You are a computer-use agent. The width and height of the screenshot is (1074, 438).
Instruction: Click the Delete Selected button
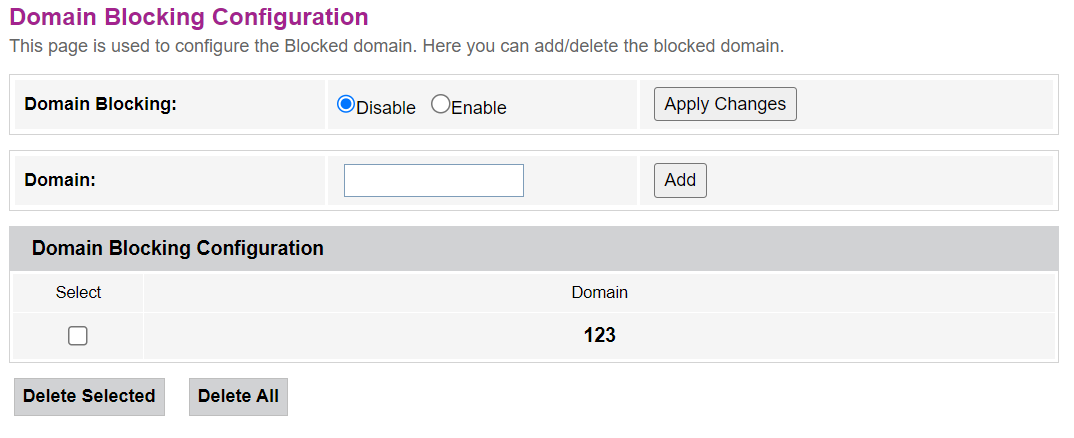pyautogui.click(x=89, y=396)
